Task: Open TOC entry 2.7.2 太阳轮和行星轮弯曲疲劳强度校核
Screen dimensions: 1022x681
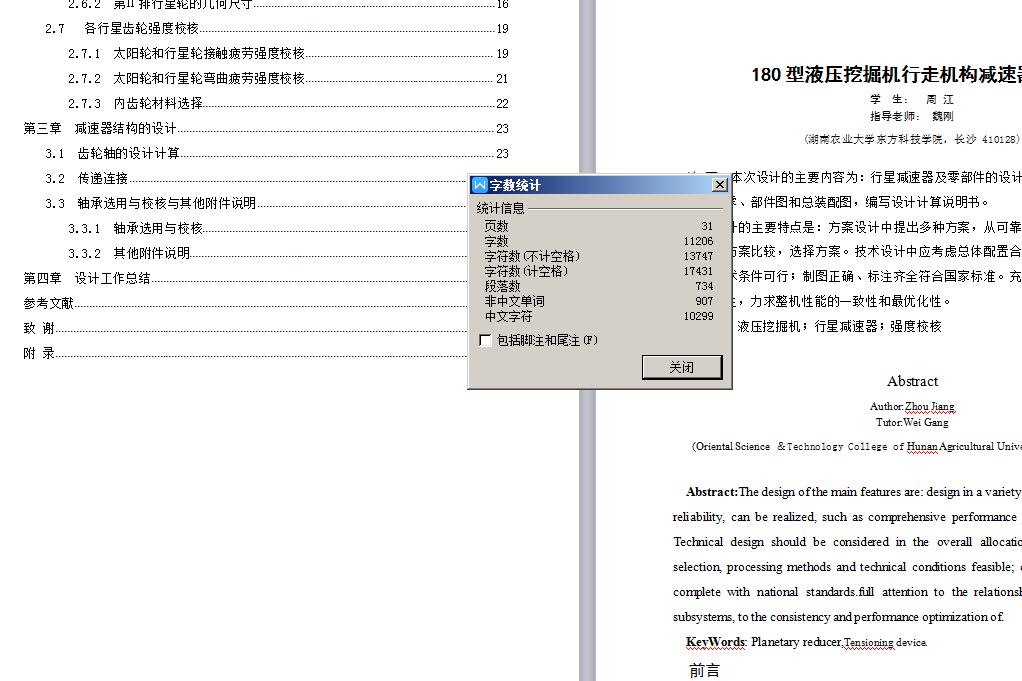Action: coord(288,78)
